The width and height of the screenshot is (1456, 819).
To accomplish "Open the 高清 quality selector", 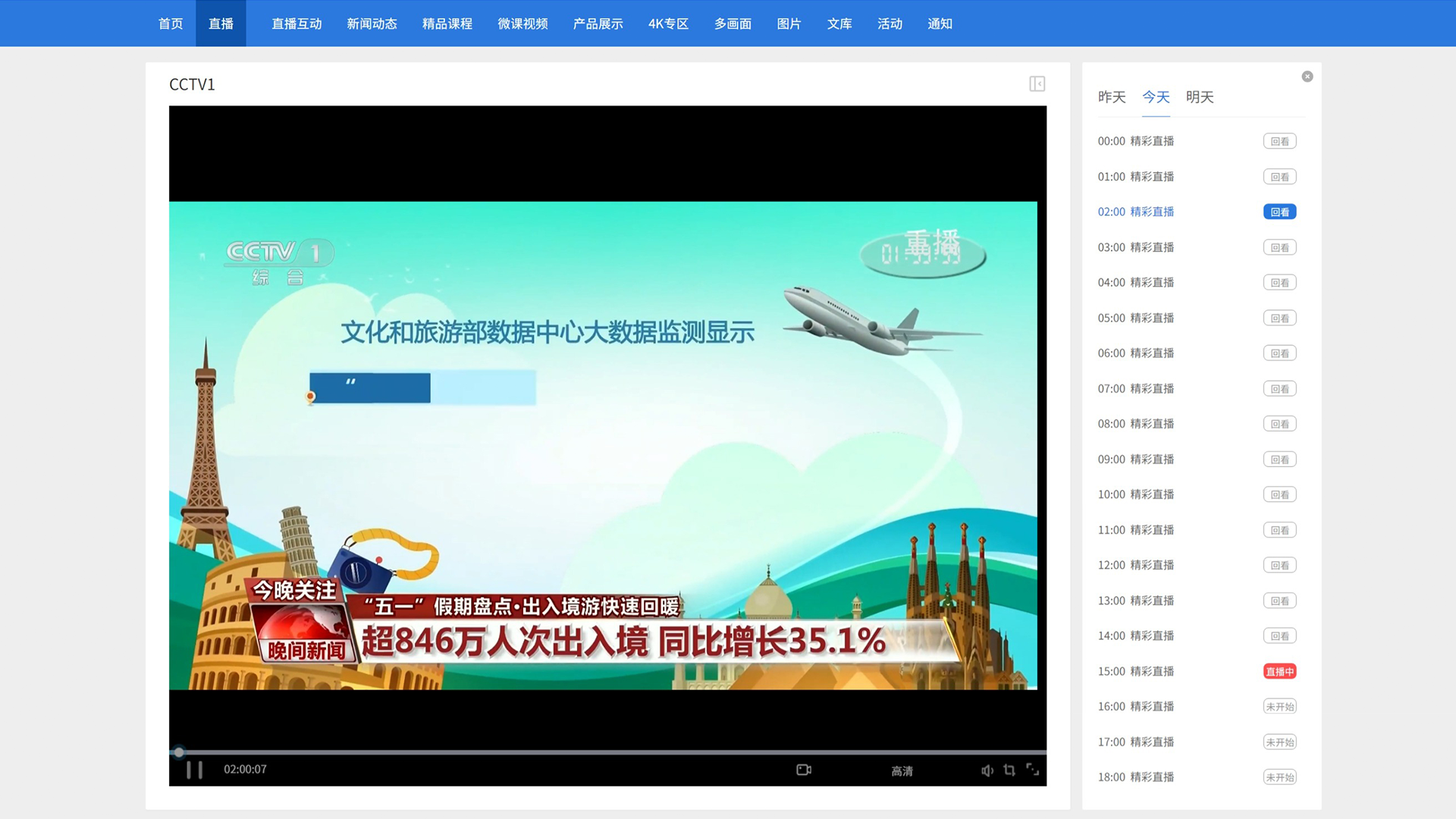I will (x=902, y=771).
